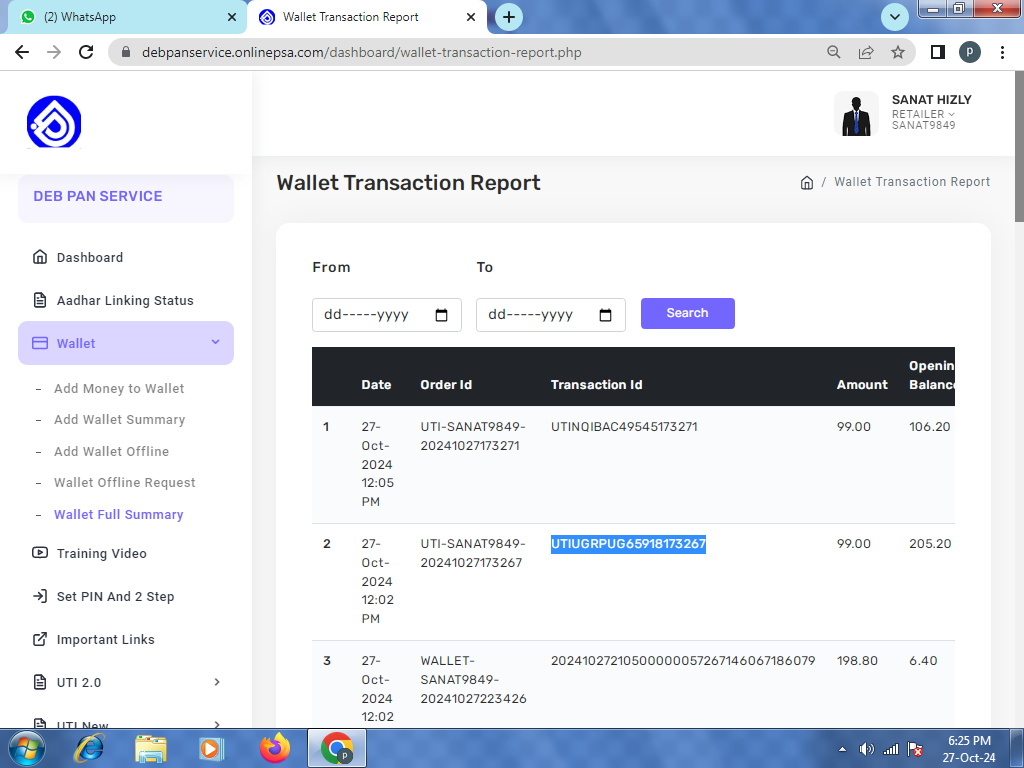Select Wallet Offline Request submenu item
Screen dimensions: 1024x768
(124, 482)
